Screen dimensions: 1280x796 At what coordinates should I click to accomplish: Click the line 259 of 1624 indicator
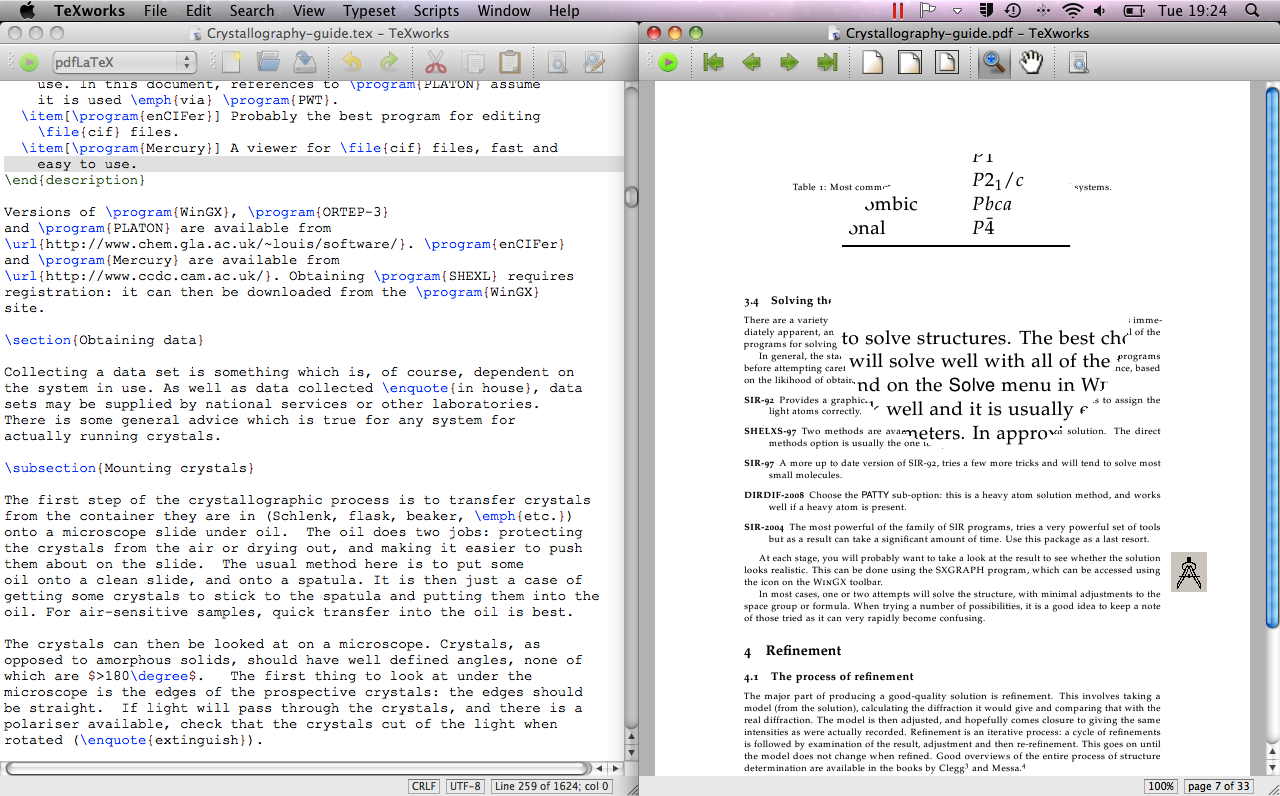552,787
